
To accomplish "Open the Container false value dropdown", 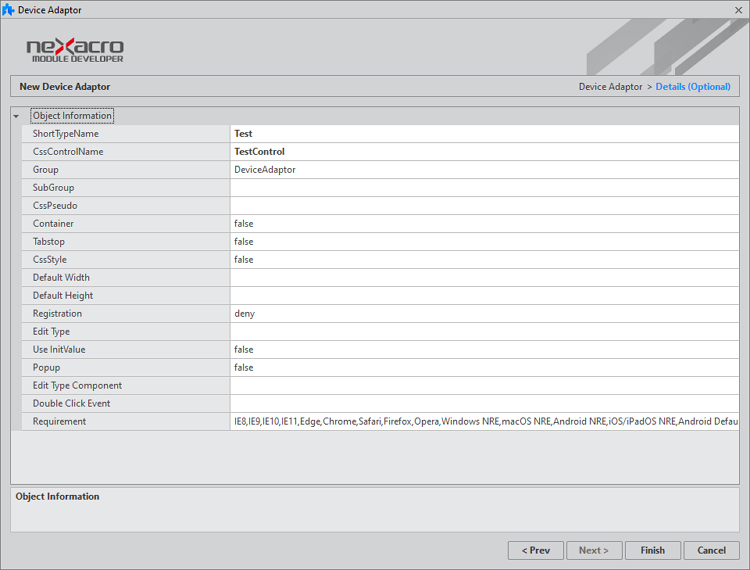I will (x=484, y=224).
